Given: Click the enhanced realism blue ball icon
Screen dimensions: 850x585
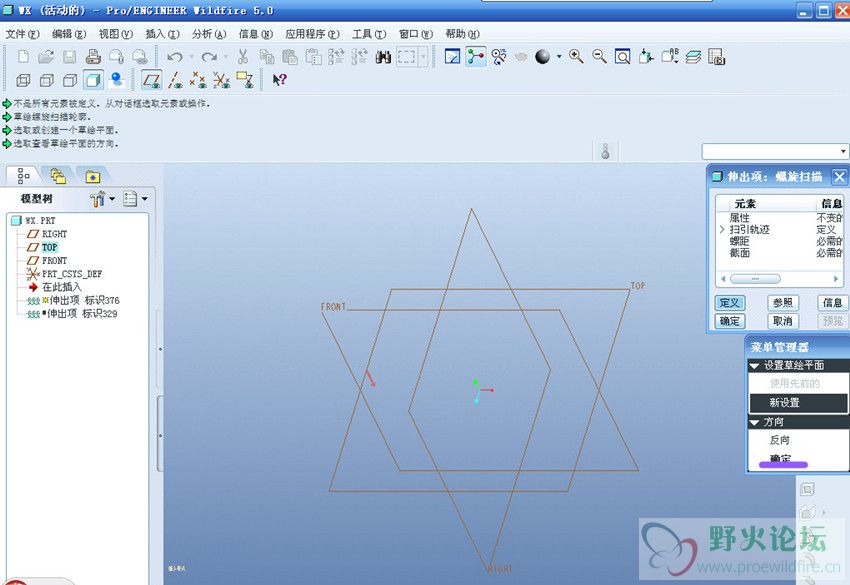Looking at the screenshot, I should (117, 80).
